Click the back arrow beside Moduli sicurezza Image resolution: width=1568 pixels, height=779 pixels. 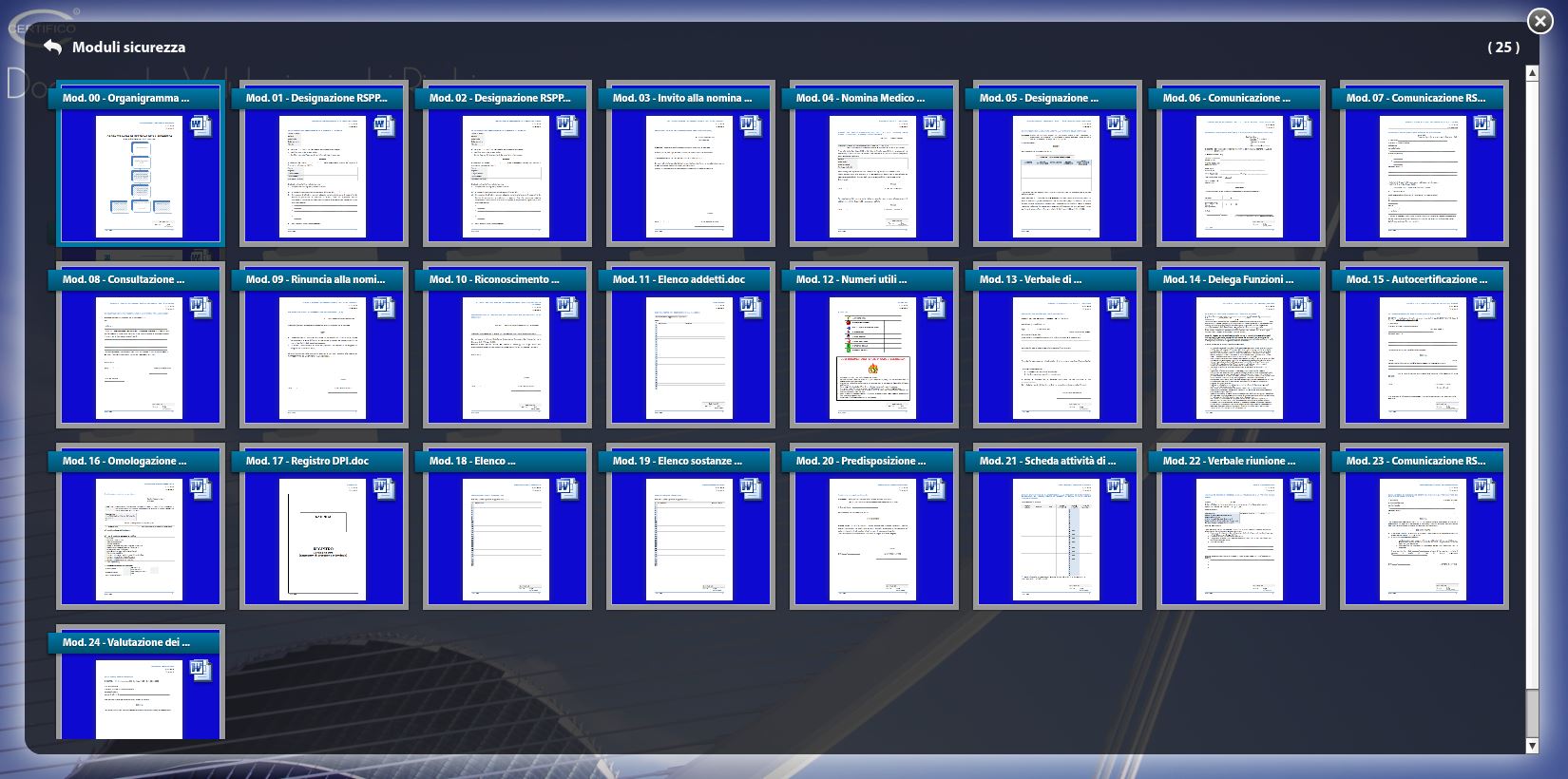(x=52, y=47)
